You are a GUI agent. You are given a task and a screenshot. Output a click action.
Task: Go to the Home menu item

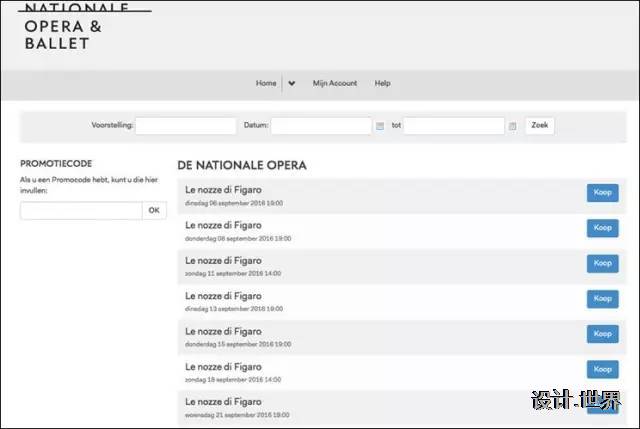click(266, 83)
